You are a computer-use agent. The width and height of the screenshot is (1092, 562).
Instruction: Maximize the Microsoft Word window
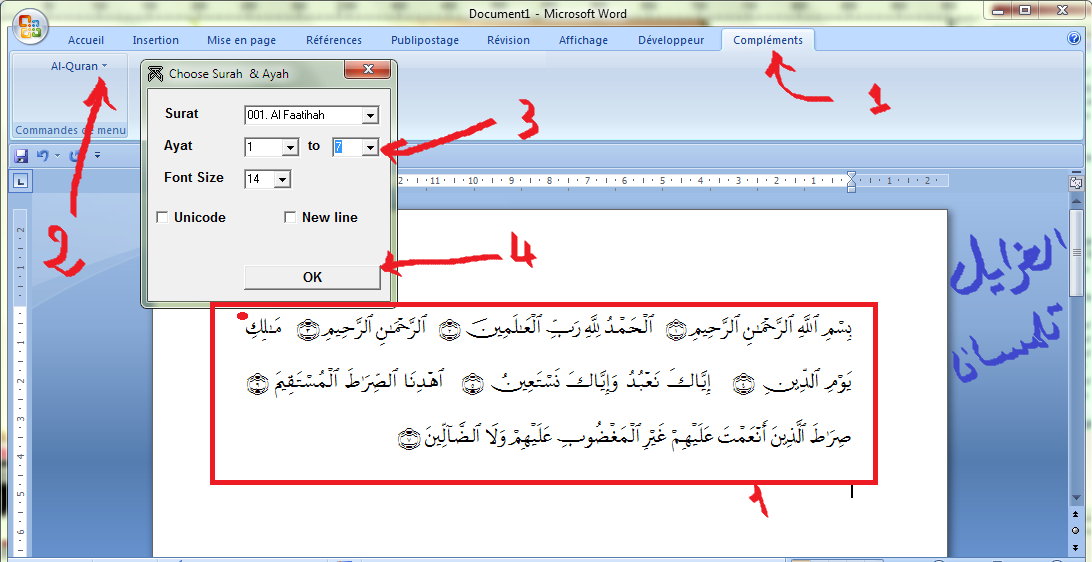pos(1024,10)
